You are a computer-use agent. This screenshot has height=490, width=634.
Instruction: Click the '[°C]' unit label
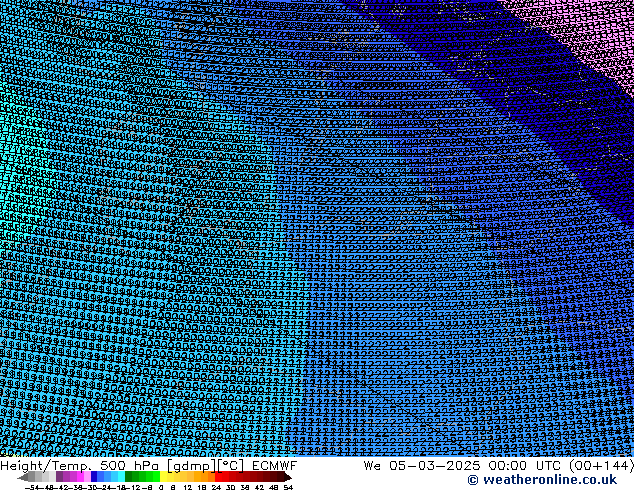point(231,466)
